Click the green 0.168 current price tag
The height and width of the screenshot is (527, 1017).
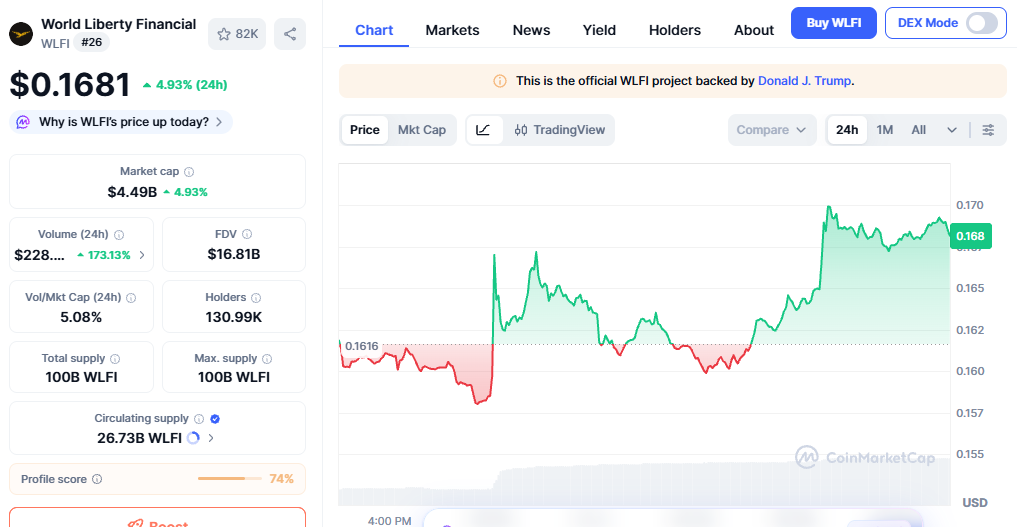point(970,236)
